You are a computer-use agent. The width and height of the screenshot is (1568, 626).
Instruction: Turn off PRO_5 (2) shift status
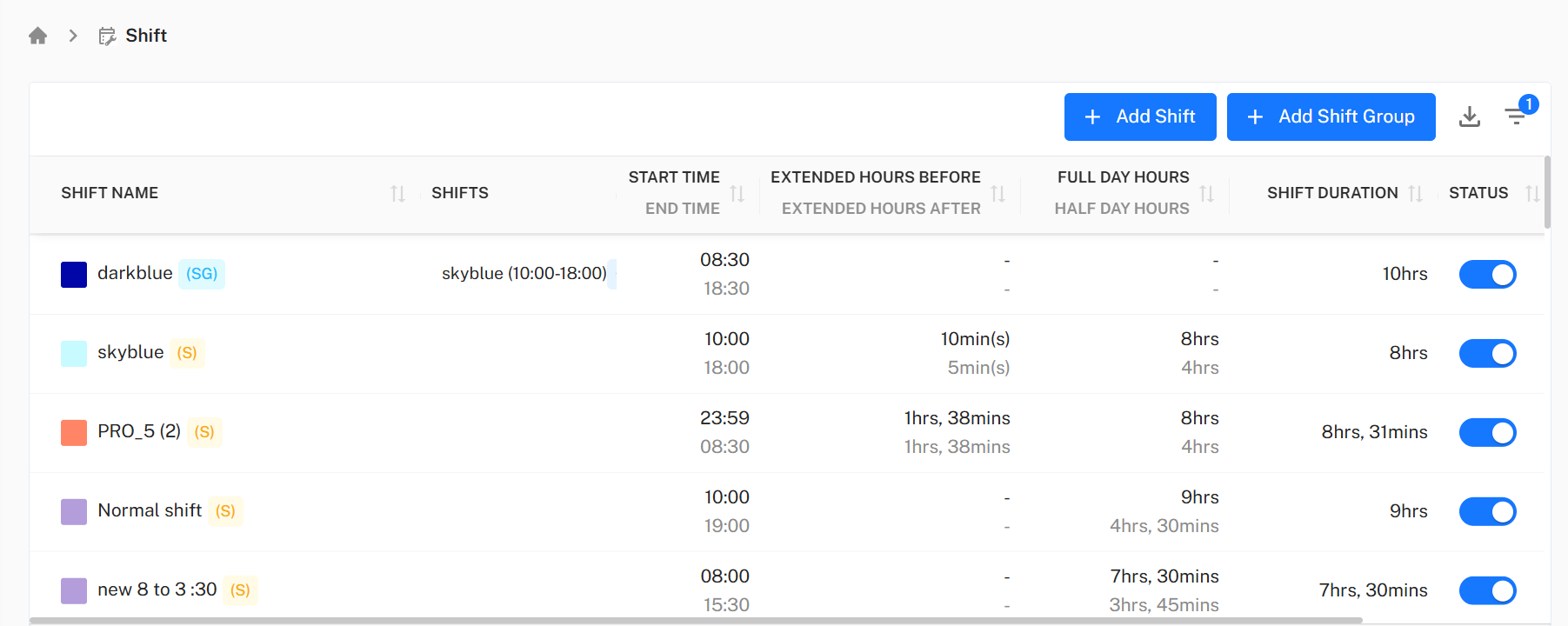tap(1487, 433)
